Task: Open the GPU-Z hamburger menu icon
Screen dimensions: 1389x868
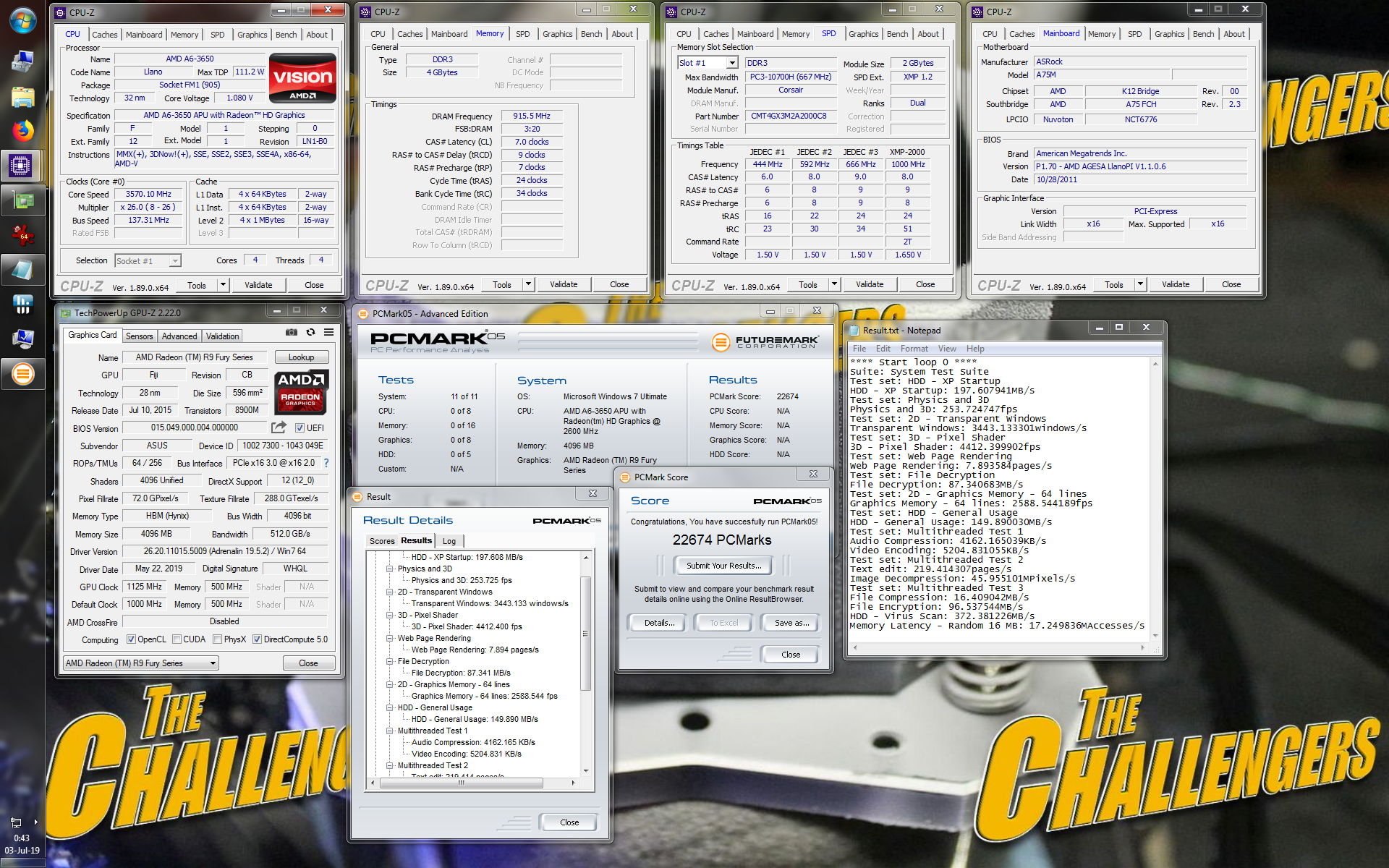Action: click(x=328, y=332)
